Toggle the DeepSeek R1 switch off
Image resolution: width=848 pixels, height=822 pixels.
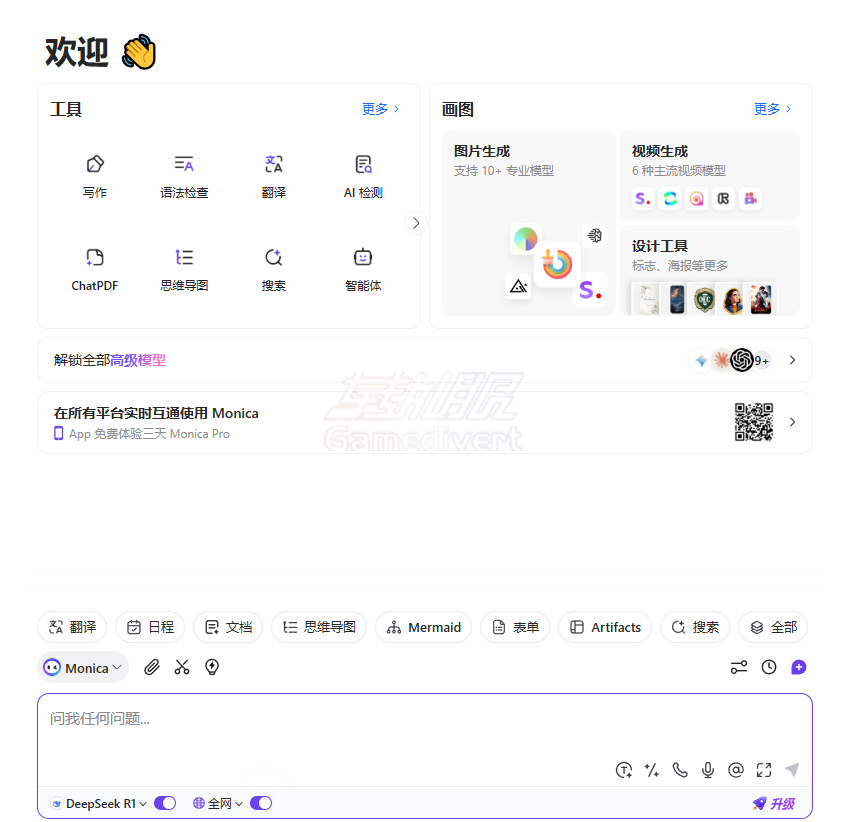pos(165,802)
